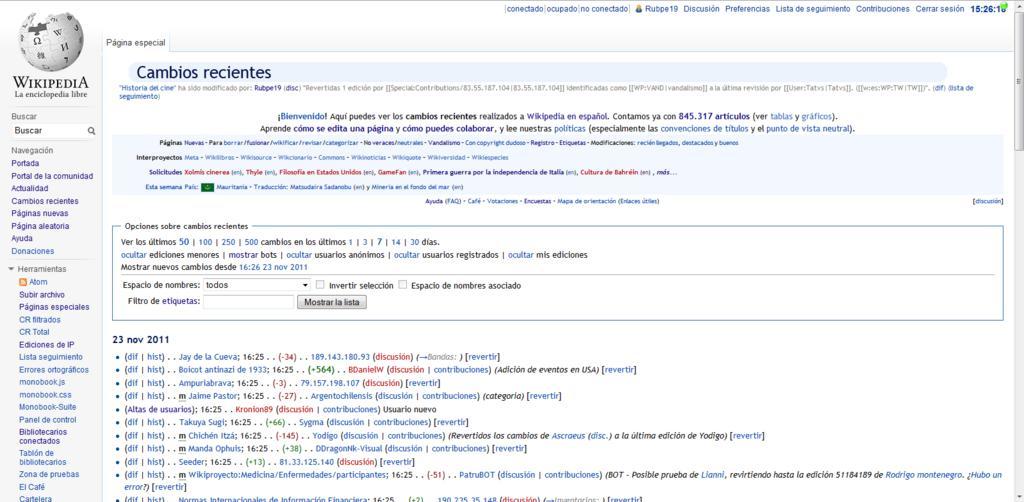
Task: Set status to no conectado
Action: pyautogui.click(x=604, y=9)
